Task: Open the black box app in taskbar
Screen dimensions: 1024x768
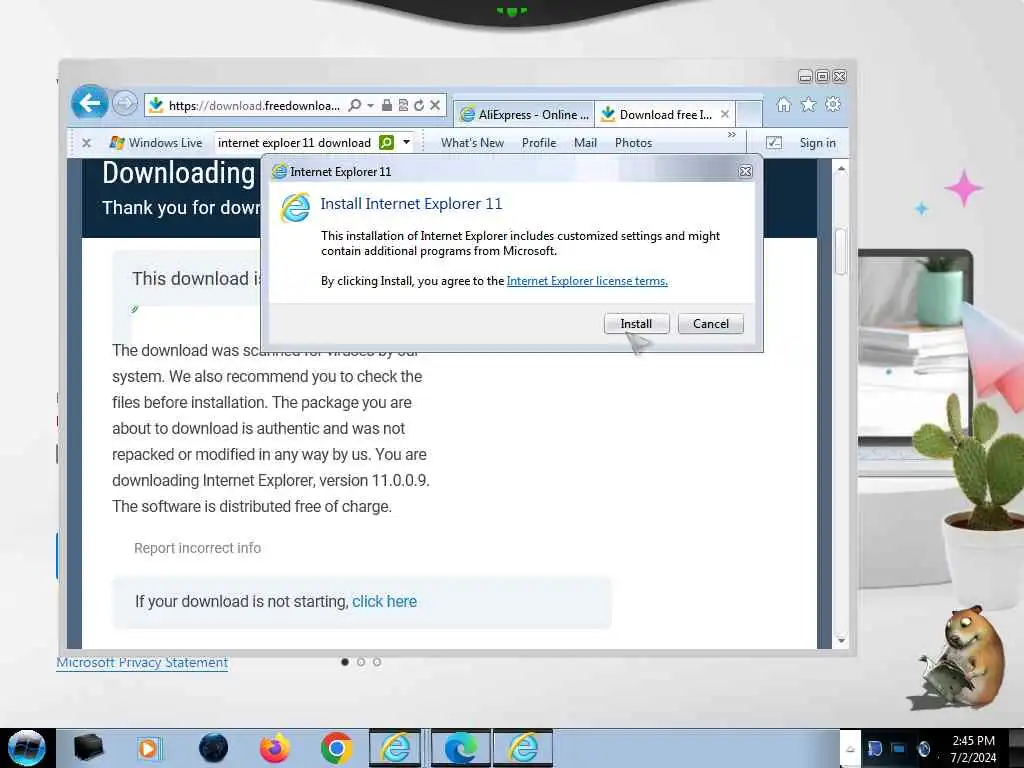Action: point(88,748)
